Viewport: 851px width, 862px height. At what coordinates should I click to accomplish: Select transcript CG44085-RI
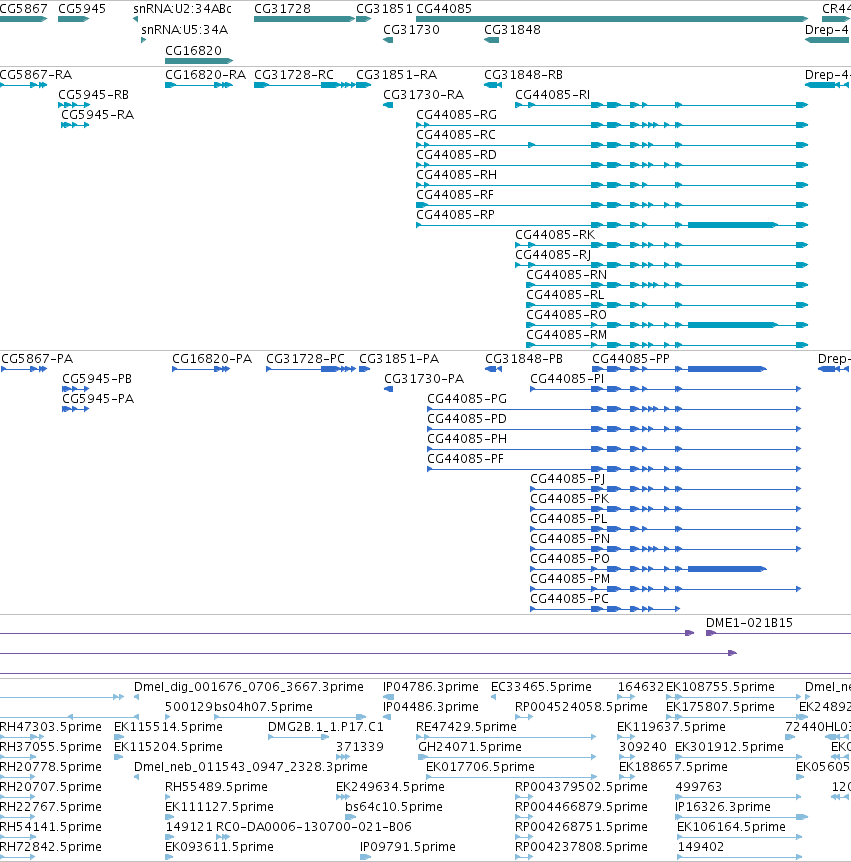click(552, 95)
